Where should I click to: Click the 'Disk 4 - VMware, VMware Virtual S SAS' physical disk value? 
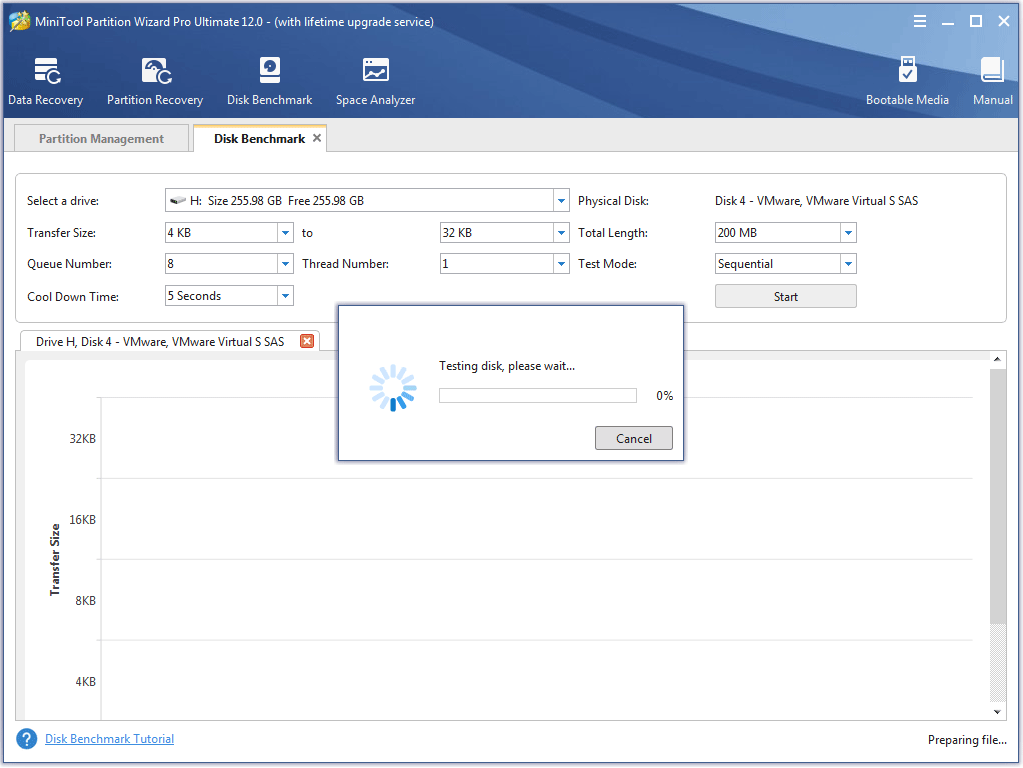pyautogui.click(x=816, y=201)
